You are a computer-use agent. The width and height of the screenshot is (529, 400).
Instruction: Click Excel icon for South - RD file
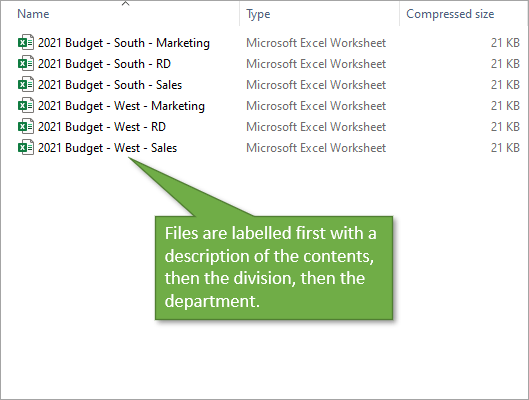(x=26, y=63)
